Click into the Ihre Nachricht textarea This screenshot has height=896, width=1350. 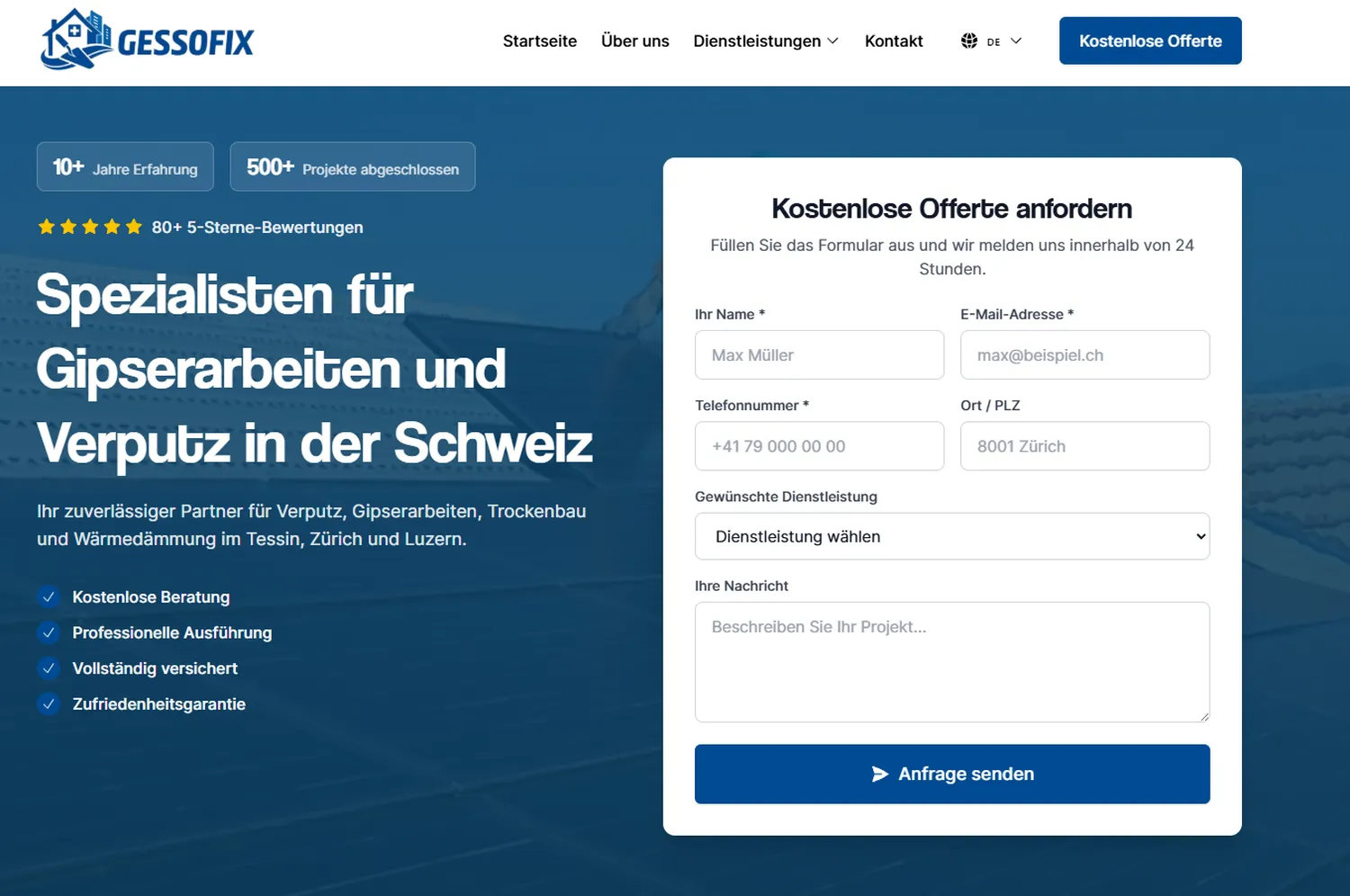point(952,662)
